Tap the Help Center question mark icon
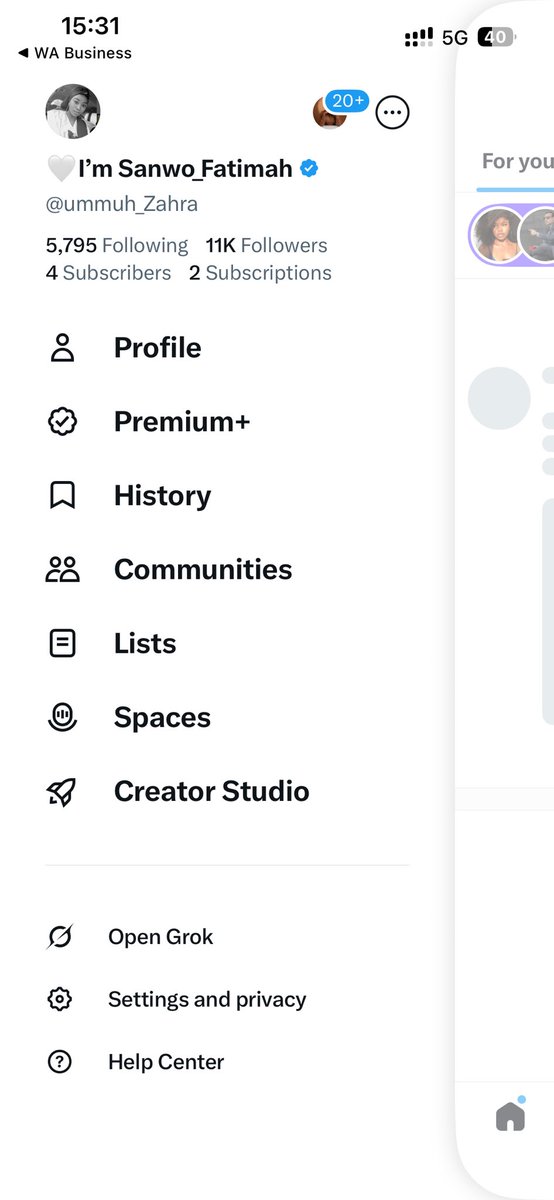Screen dimensions: 554x1200 [x=60, y=1062]
